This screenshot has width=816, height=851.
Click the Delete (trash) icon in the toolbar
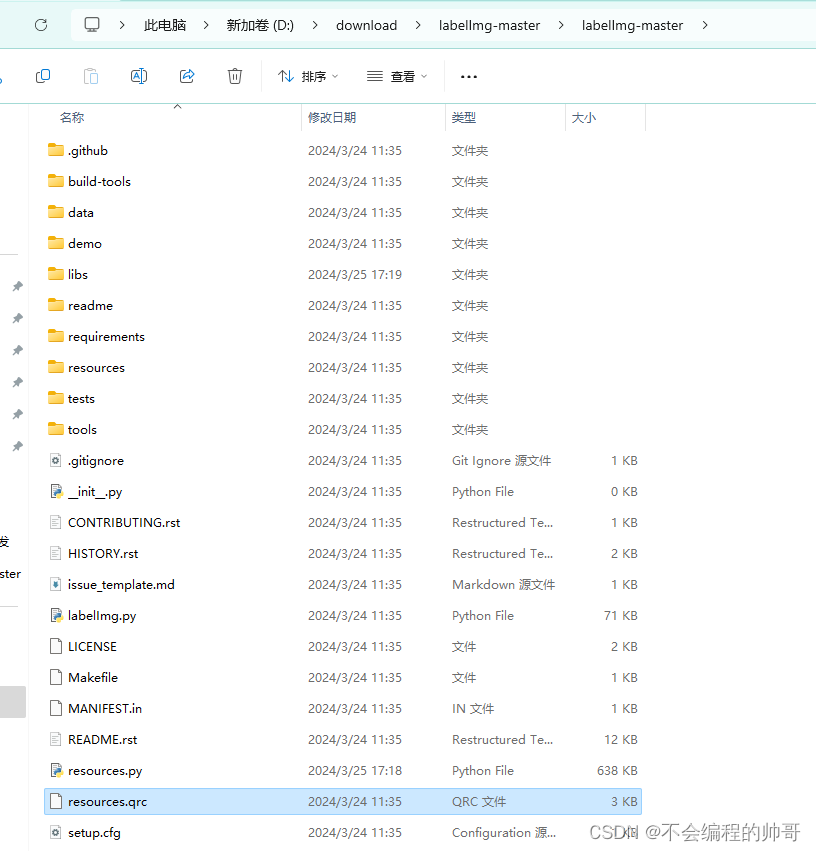pos(234,76)
